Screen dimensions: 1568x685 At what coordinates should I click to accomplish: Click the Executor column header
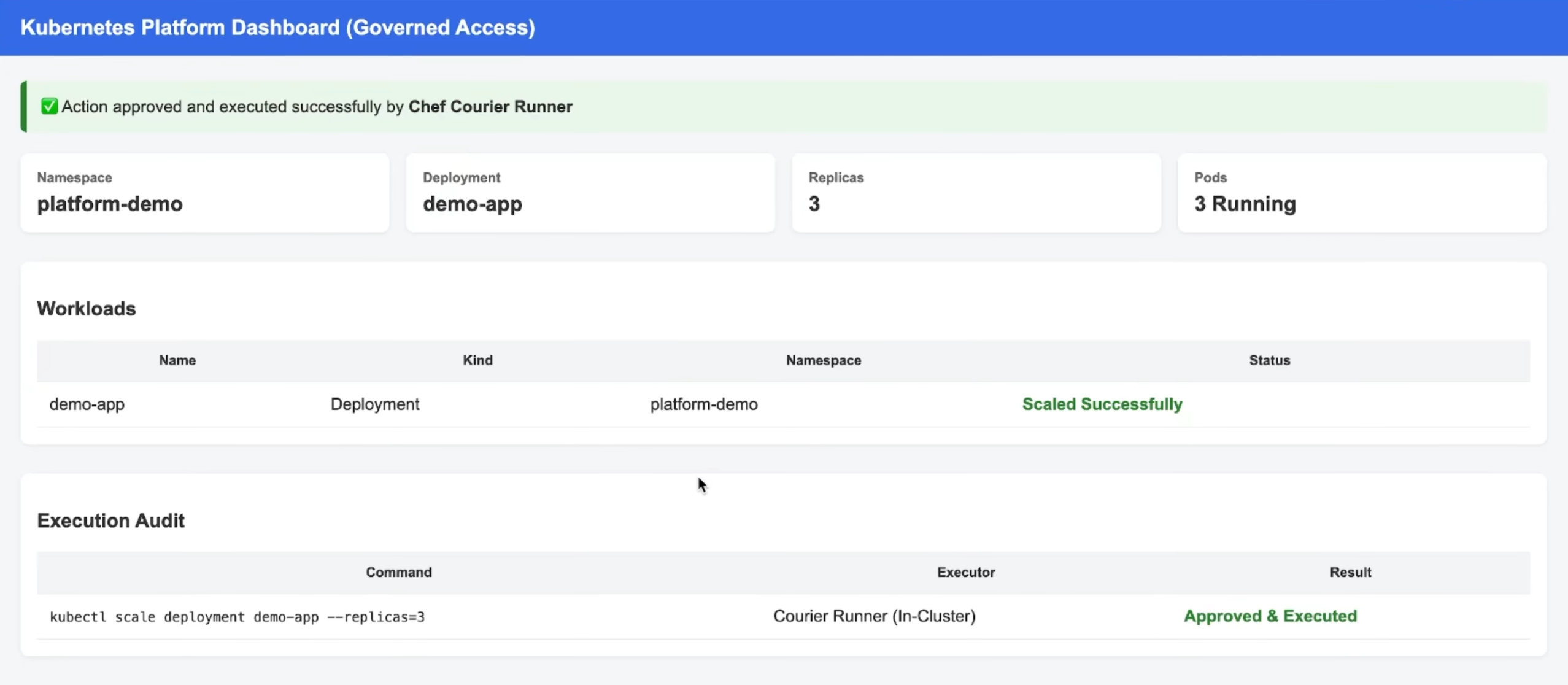point(965,572)
